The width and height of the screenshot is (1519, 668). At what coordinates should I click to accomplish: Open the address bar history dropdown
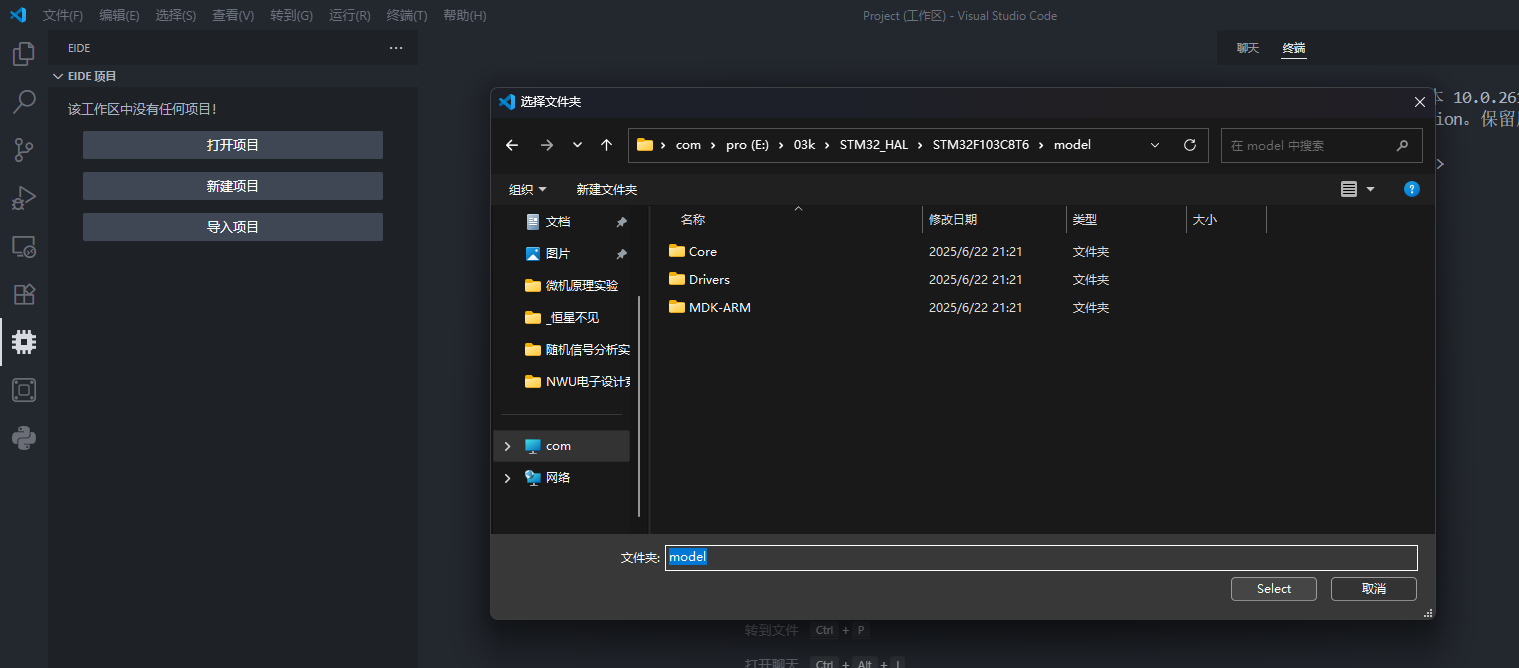[x=1155, y=145]
